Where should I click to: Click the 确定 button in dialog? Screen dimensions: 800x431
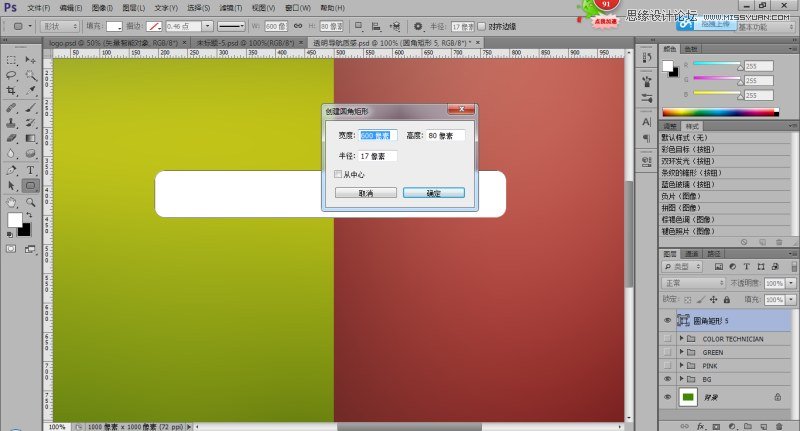point(434,193)
